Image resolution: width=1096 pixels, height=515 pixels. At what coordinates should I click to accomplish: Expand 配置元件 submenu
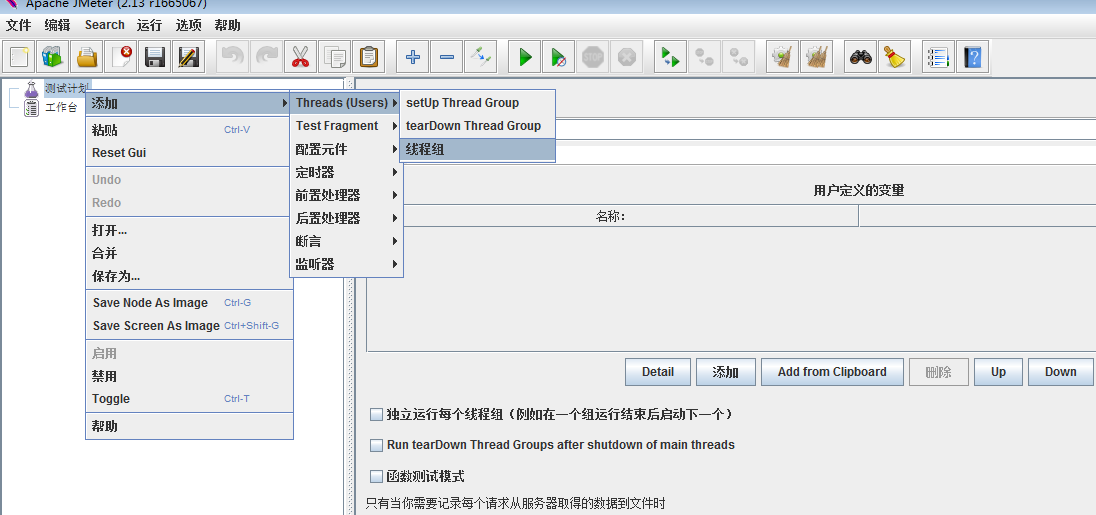[x=346, y=150]
